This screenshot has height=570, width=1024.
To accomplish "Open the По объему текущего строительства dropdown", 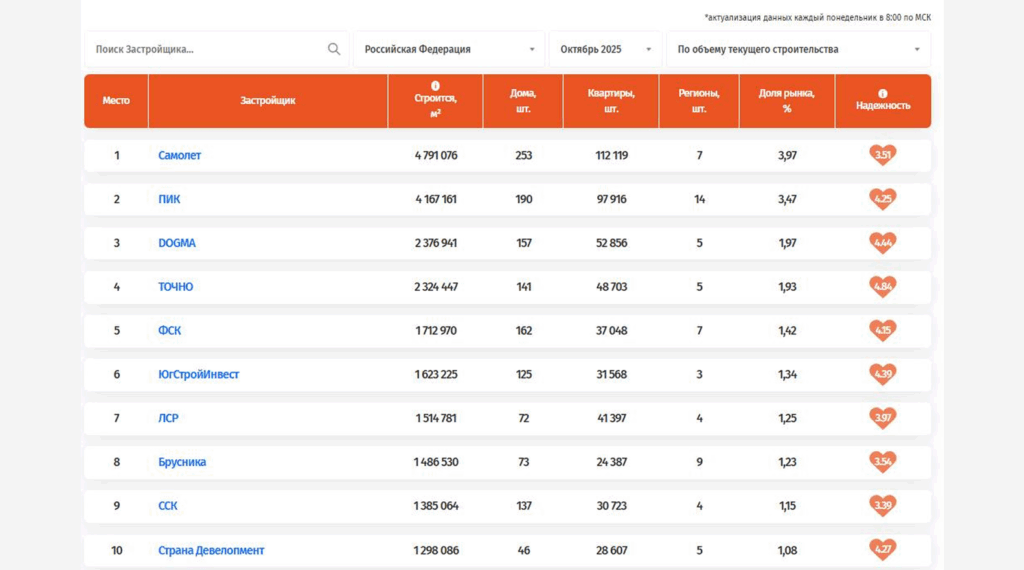I will click(798, 49).
